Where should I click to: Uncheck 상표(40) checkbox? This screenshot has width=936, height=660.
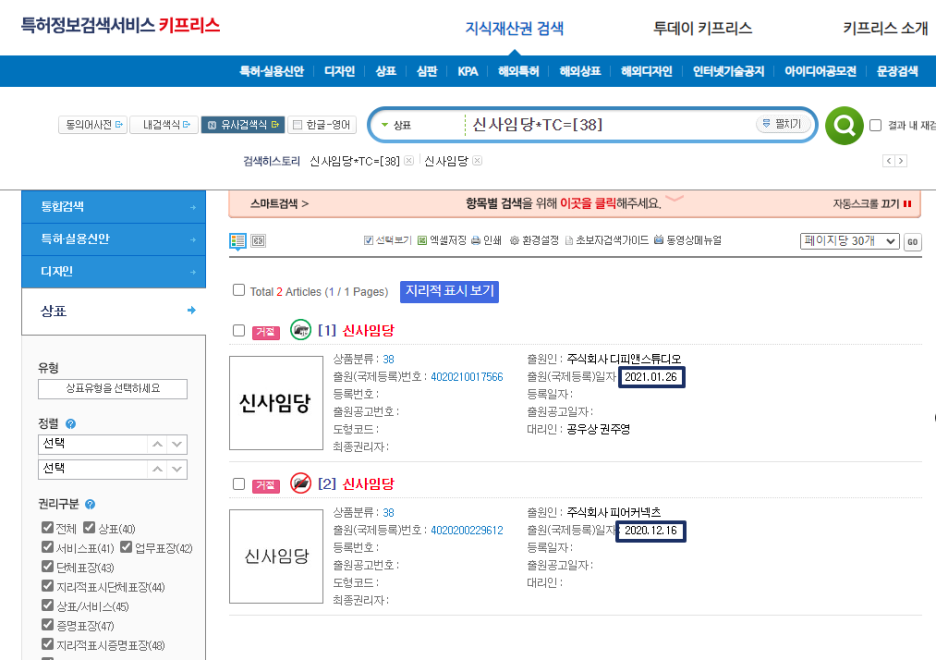90,528
